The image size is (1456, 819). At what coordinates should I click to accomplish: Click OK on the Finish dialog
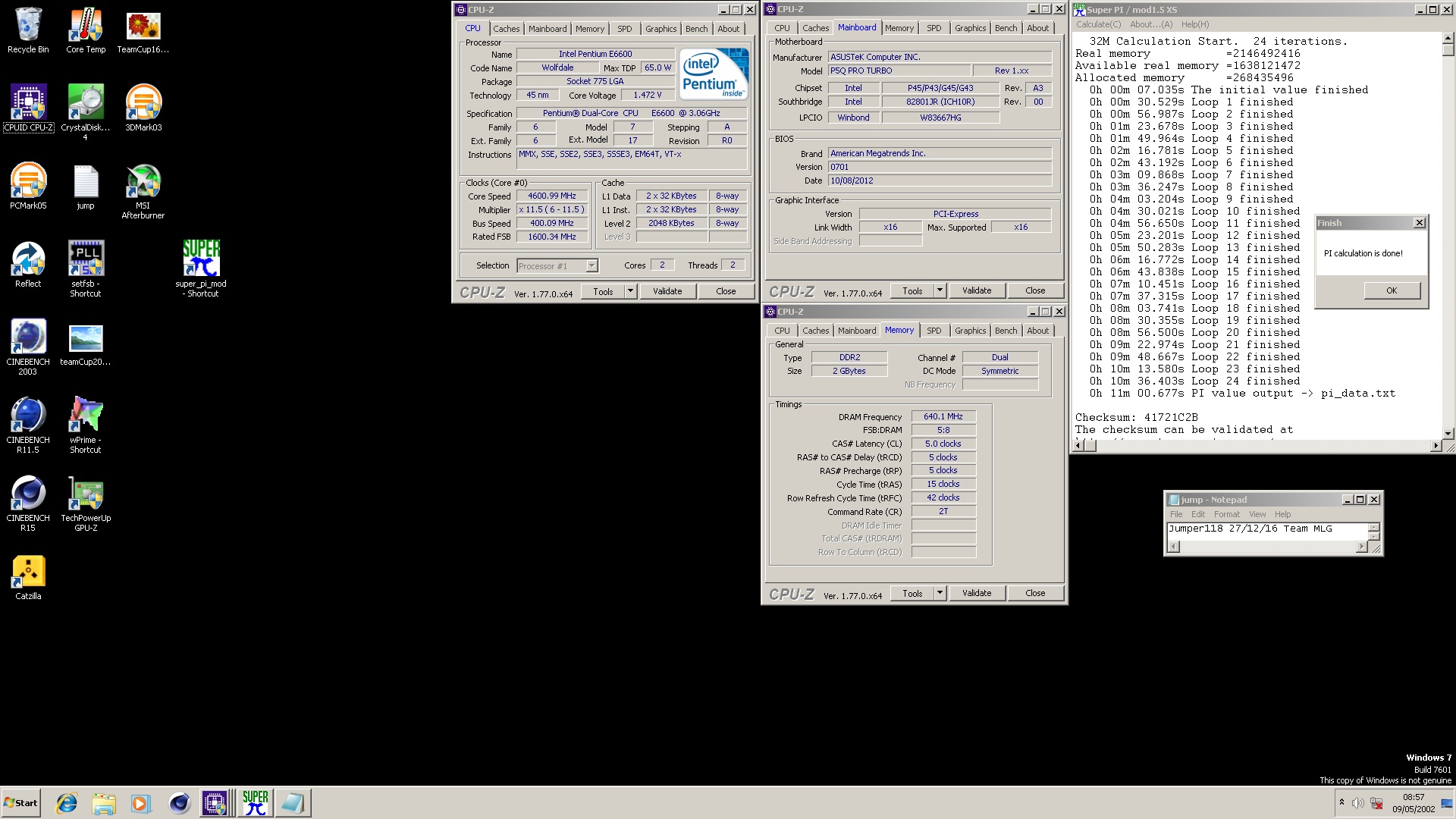pyautogui.click(x=1392, y=290)
